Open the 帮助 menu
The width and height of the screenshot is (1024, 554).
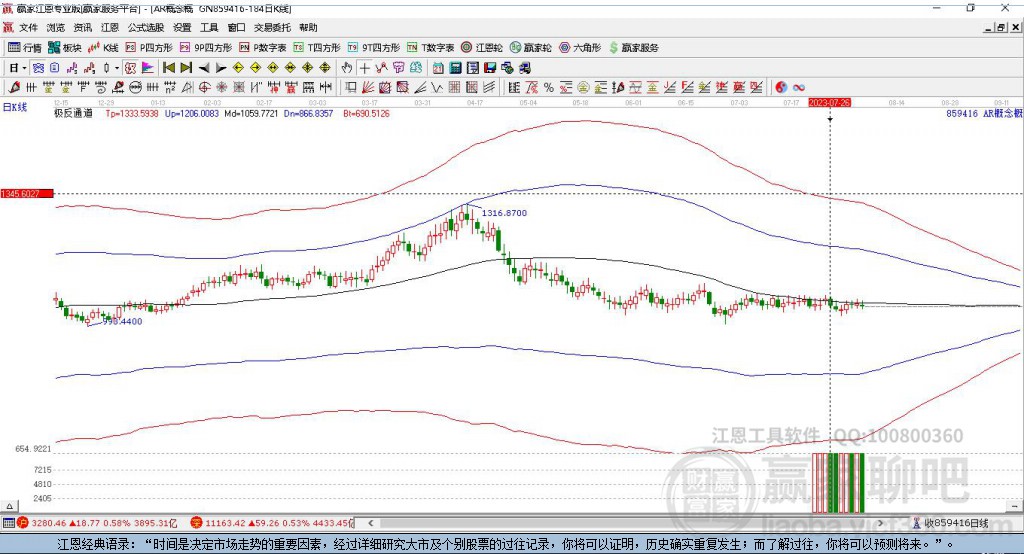coord(308,27)
